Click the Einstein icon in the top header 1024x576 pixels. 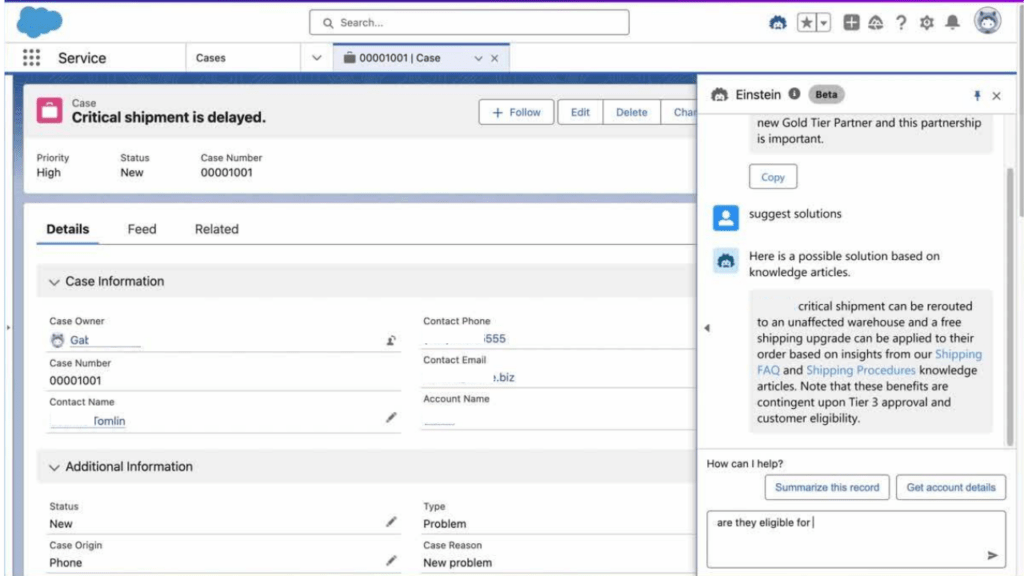[x=777, y=23]
